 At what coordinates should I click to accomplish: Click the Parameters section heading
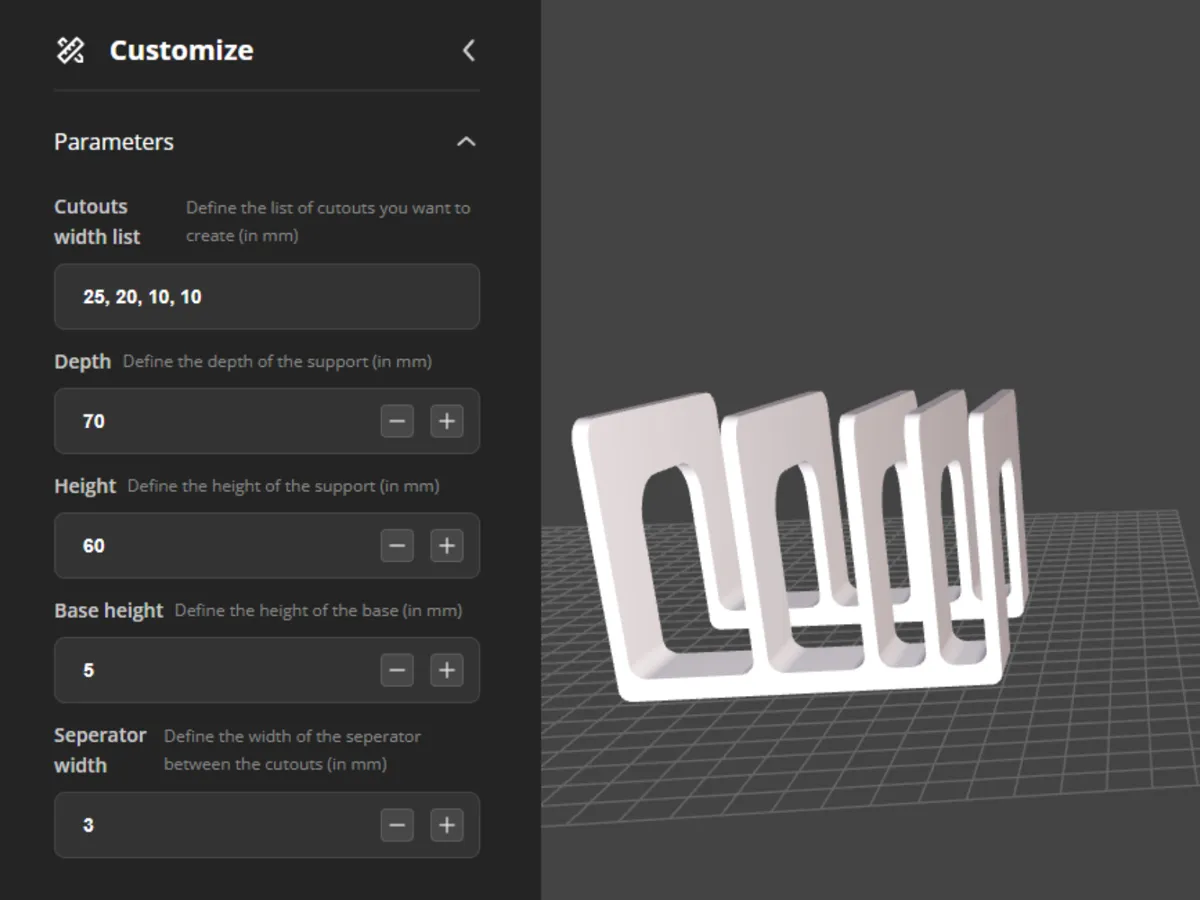coord(114,142)
